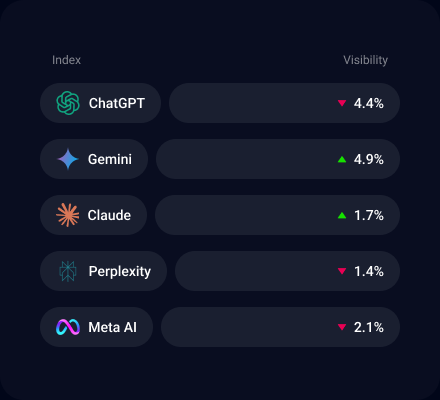
Task: Click the Gemini sparkle star icon
Action: pyautogui.click(x=68, y=159)
